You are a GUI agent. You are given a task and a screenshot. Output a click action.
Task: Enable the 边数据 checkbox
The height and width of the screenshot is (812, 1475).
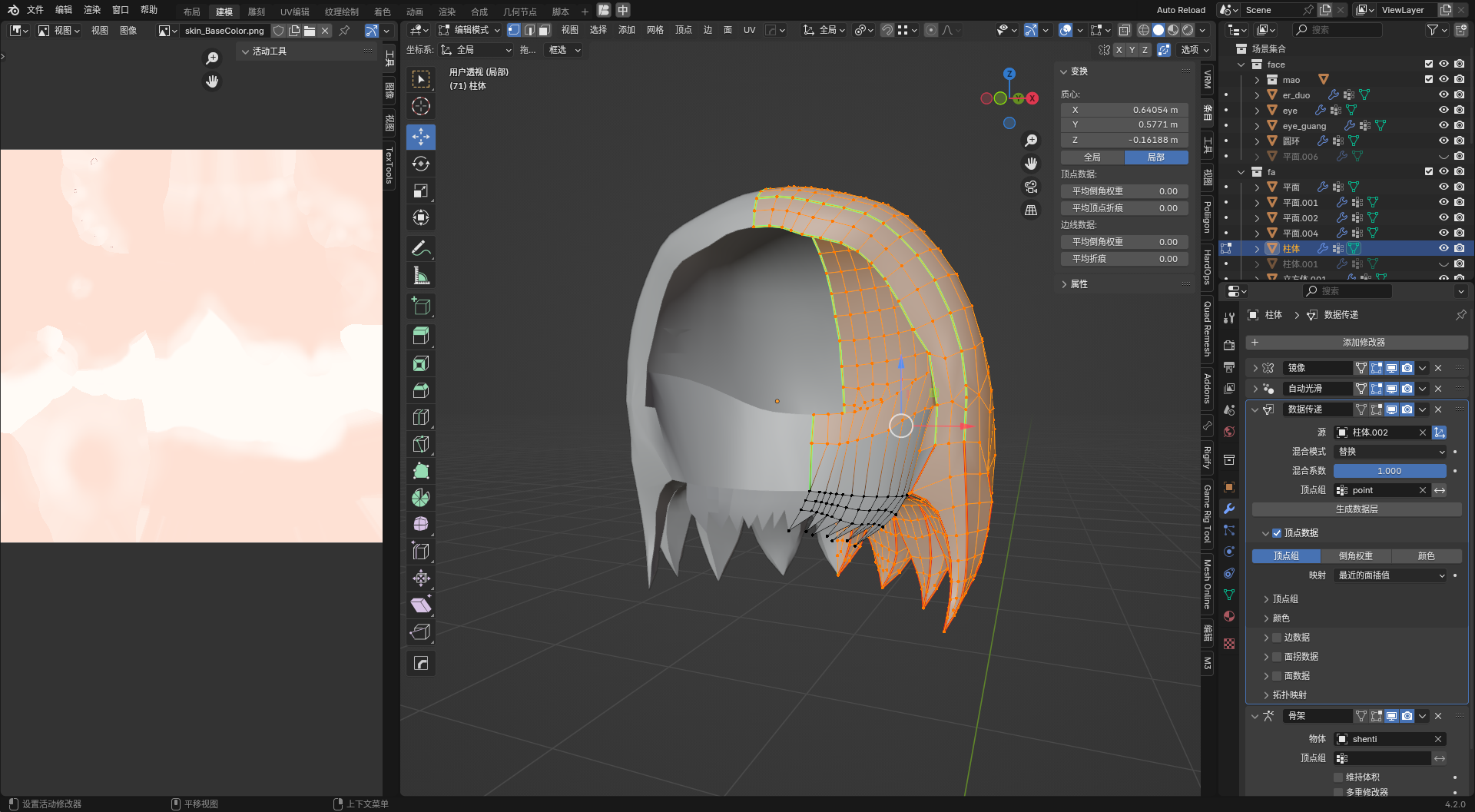pos(1277,638)
